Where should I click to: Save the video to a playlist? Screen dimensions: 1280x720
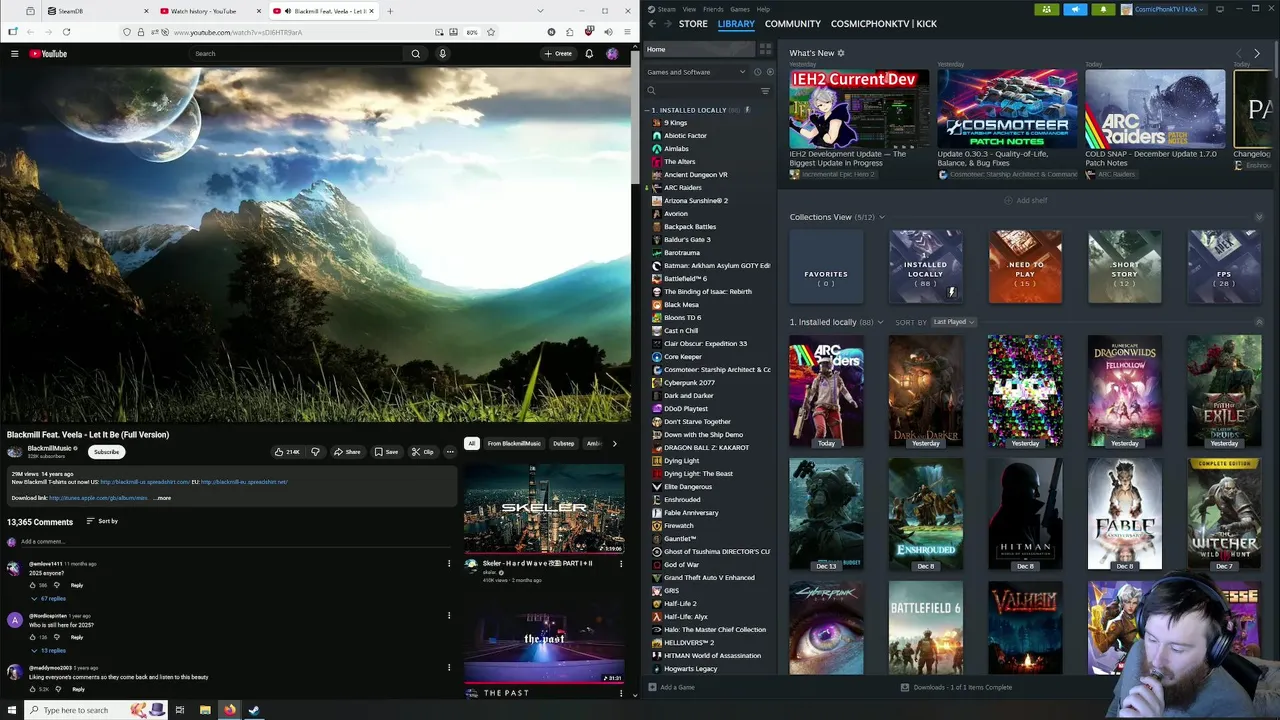point(386,452)
